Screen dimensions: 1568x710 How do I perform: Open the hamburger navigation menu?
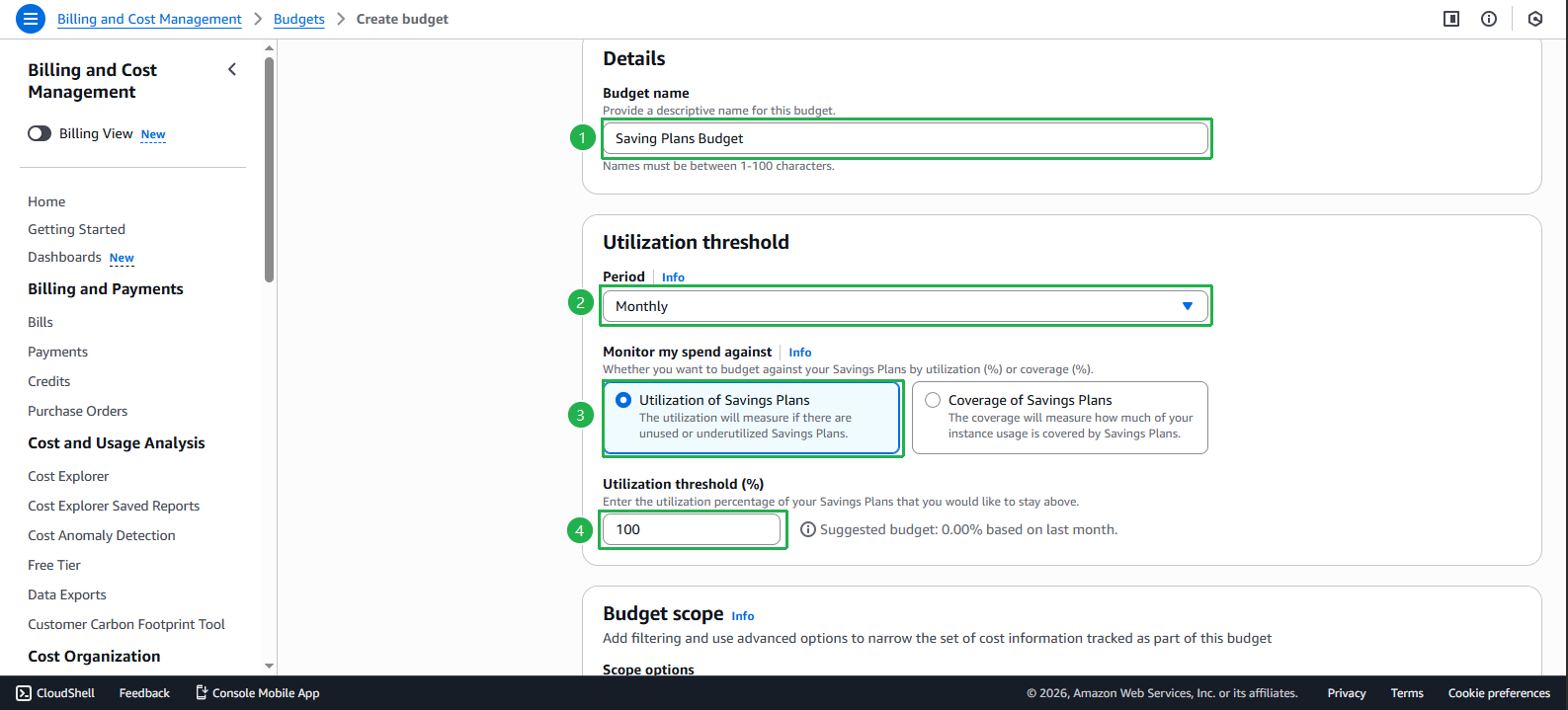[31, 19]
